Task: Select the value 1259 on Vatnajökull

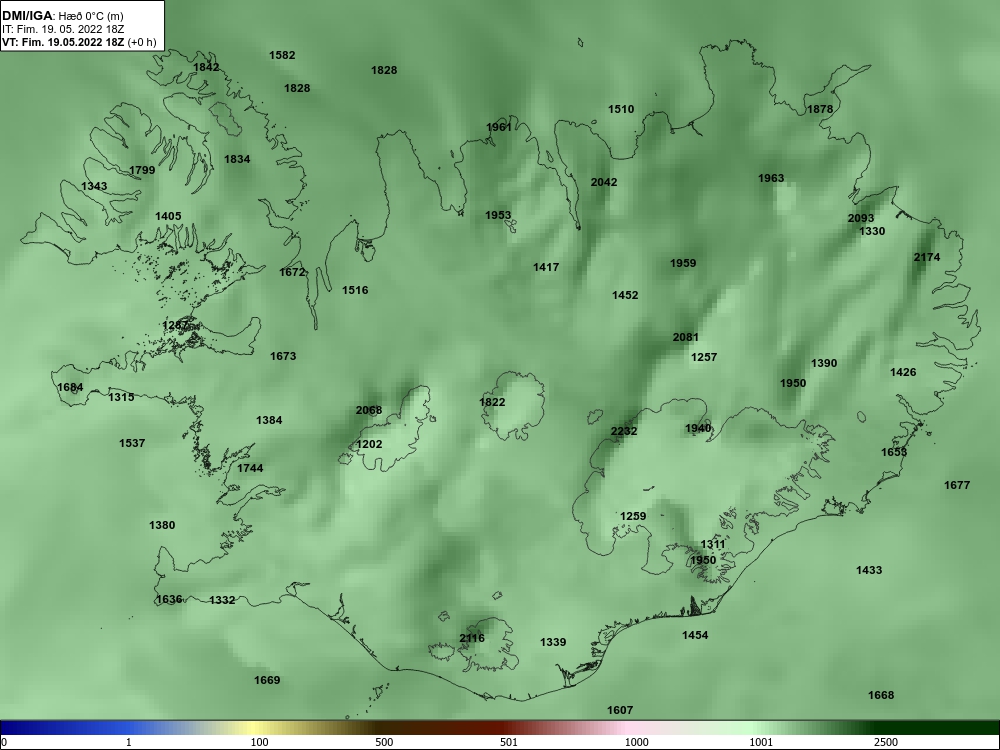Action: [633, 517]
